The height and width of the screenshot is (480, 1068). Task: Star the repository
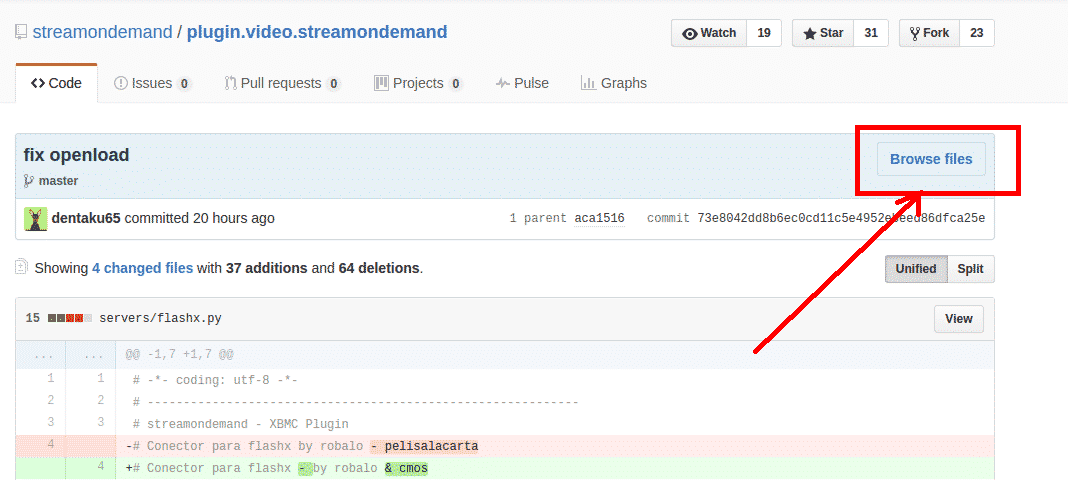click(822, 33)
